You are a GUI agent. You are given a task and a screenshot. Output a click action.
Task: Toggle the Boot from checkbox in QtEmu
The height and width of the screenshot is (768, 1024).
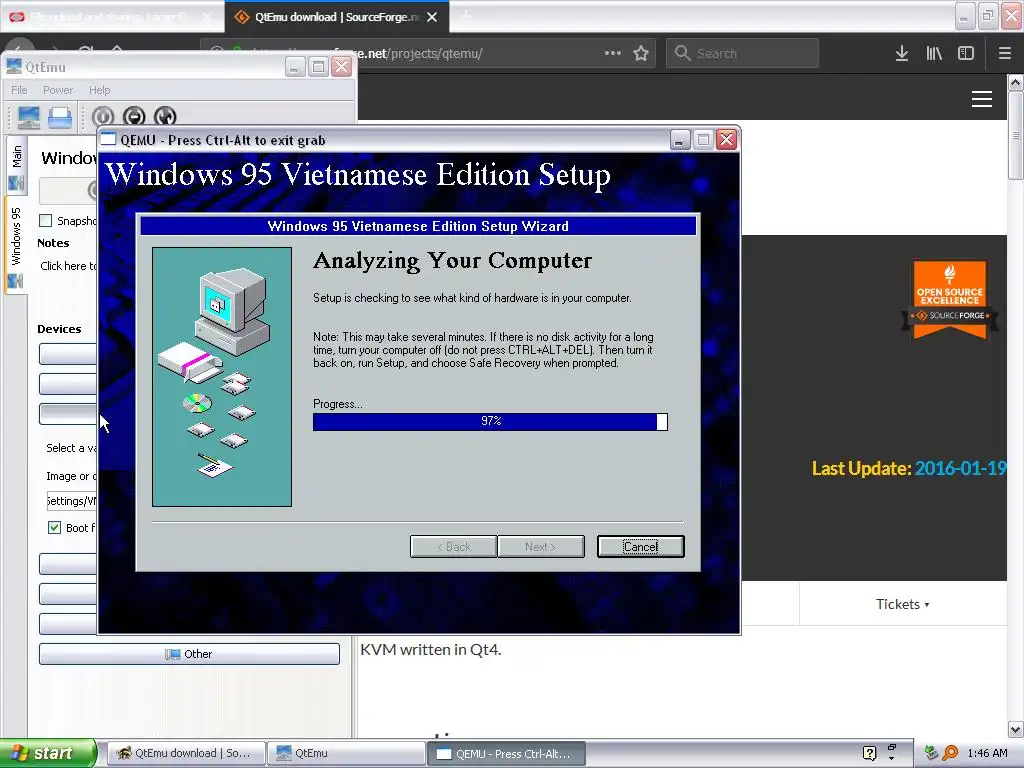tap(54, 528)
